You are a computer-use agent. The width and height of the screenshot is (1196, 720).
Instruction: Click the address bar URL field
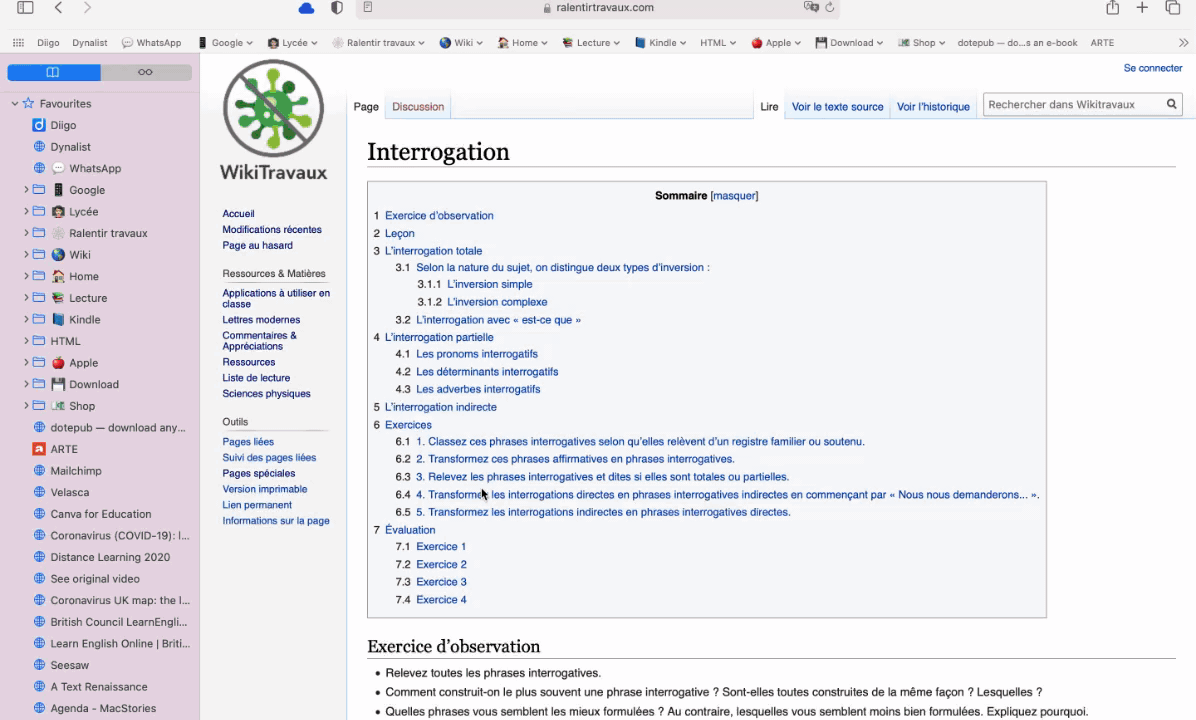pos(597,8)
